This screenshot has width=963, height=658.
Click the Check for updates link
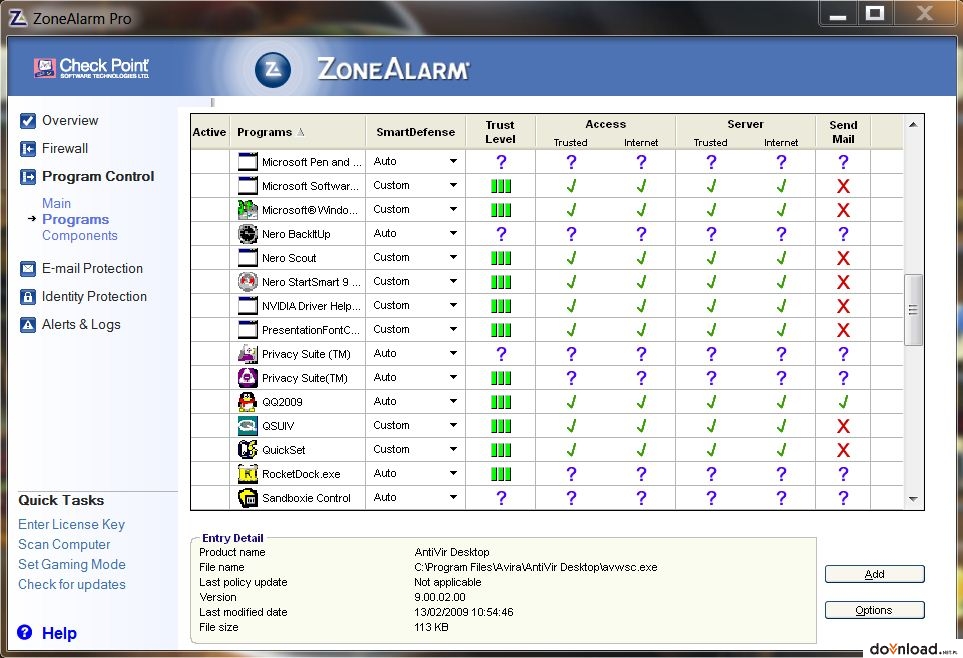(72, 584)
